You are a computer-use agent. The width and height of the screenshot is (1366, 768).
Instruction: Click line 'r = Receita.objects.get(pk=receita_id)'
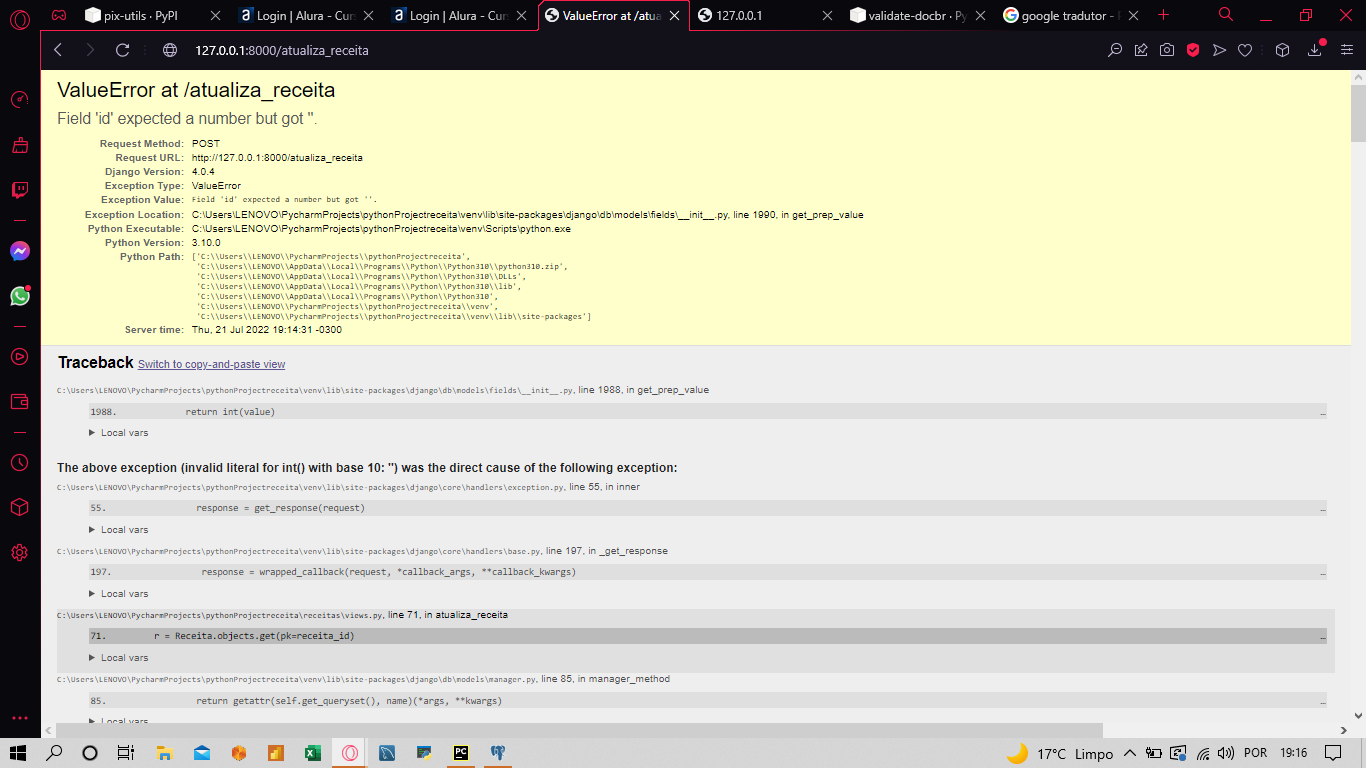[x=254, y=636]
